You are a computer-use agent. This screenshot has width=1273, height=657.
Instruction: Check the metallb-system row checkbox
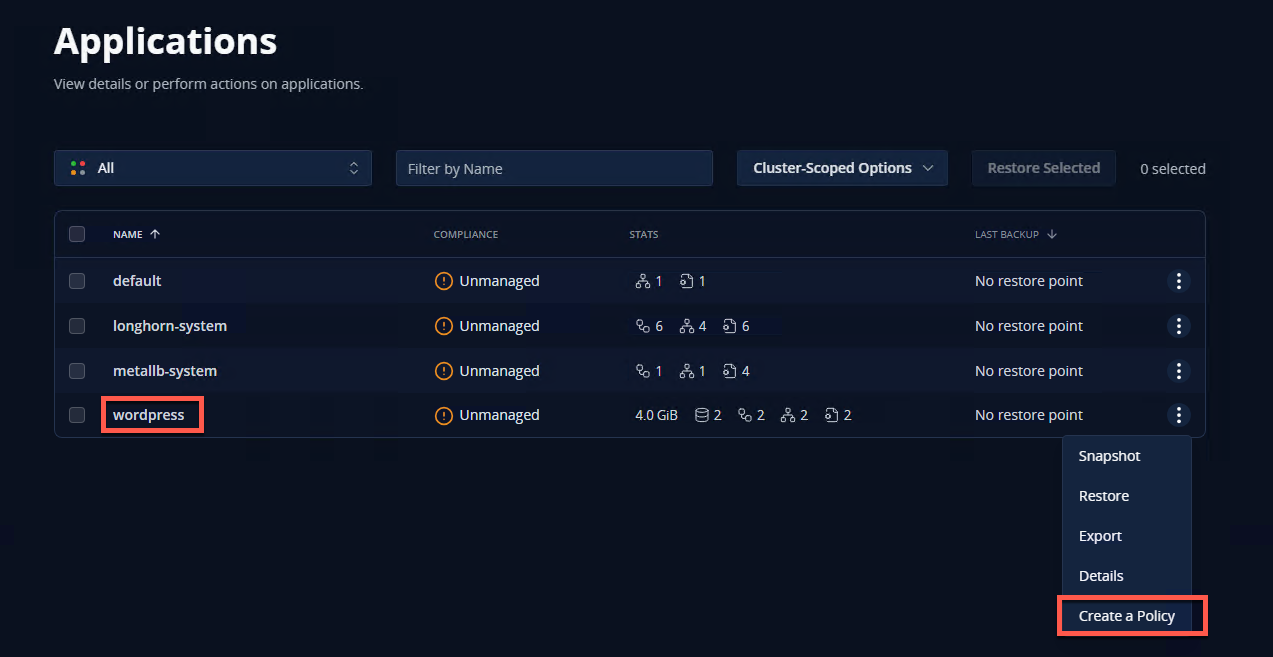(x=77, y=371)
